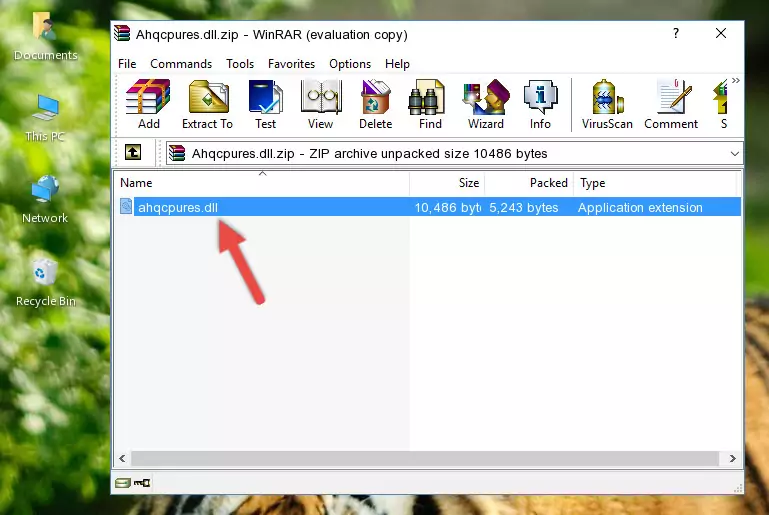Open the View toolbar icon
Image resolution: width=769 pixels, height=515 pixels.
pos(321,104)
